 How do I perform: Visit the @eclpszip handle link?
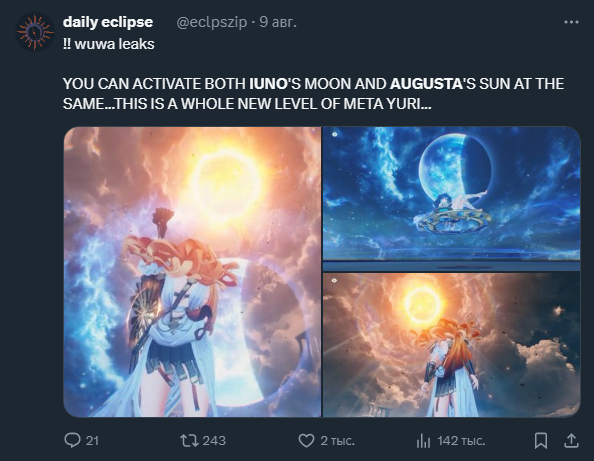[x=211, y=22]
